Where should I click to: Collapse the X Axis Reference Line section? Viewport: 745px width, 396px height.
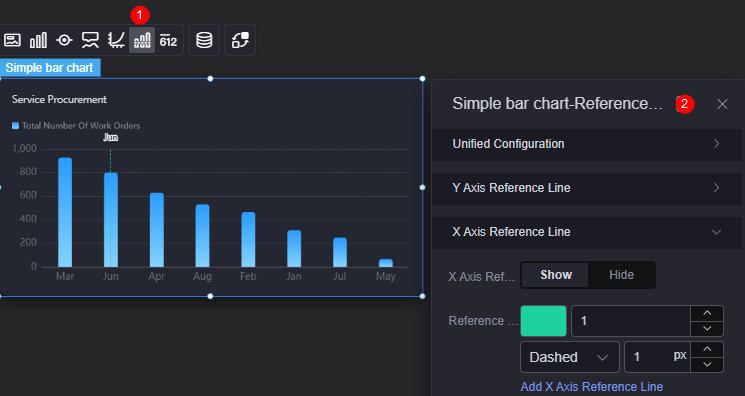(x=587, y=232)
